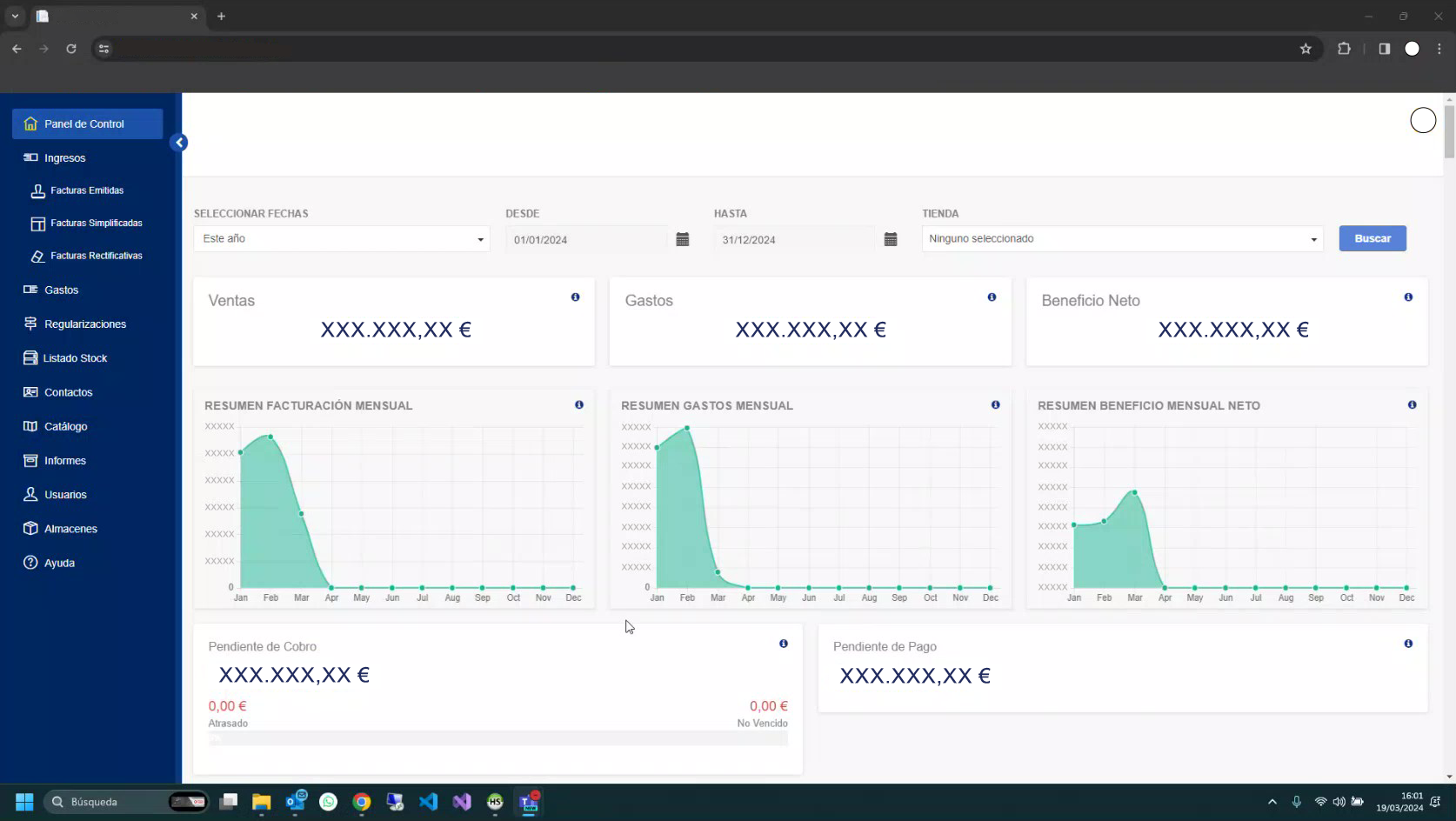Bookmark this page with the star icon

coord(1306,49)
